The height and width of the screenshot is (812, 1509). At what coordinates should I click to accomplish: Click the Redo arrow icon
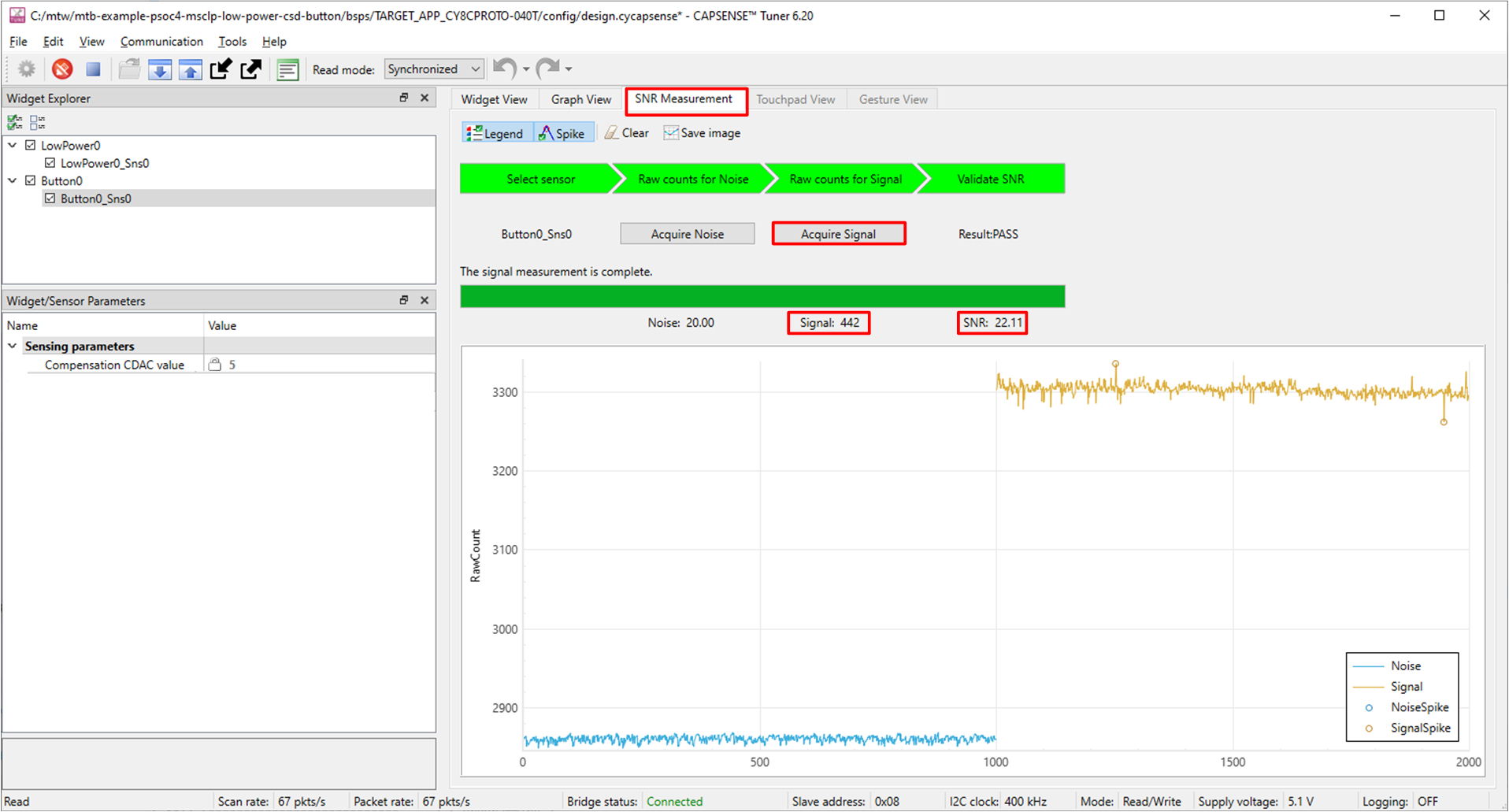tap(547, 69)
